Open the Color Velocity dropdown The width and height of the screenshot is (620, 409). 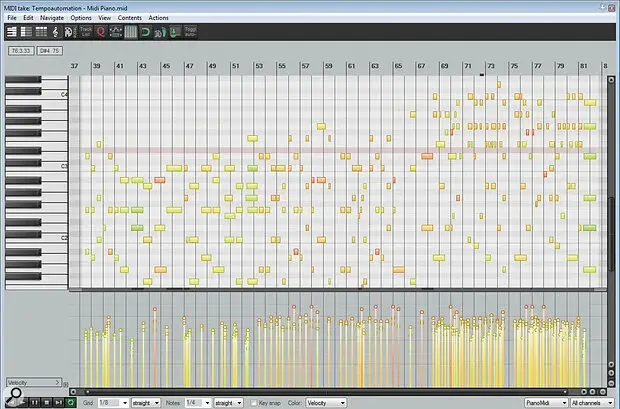click(x=326, y=403)
